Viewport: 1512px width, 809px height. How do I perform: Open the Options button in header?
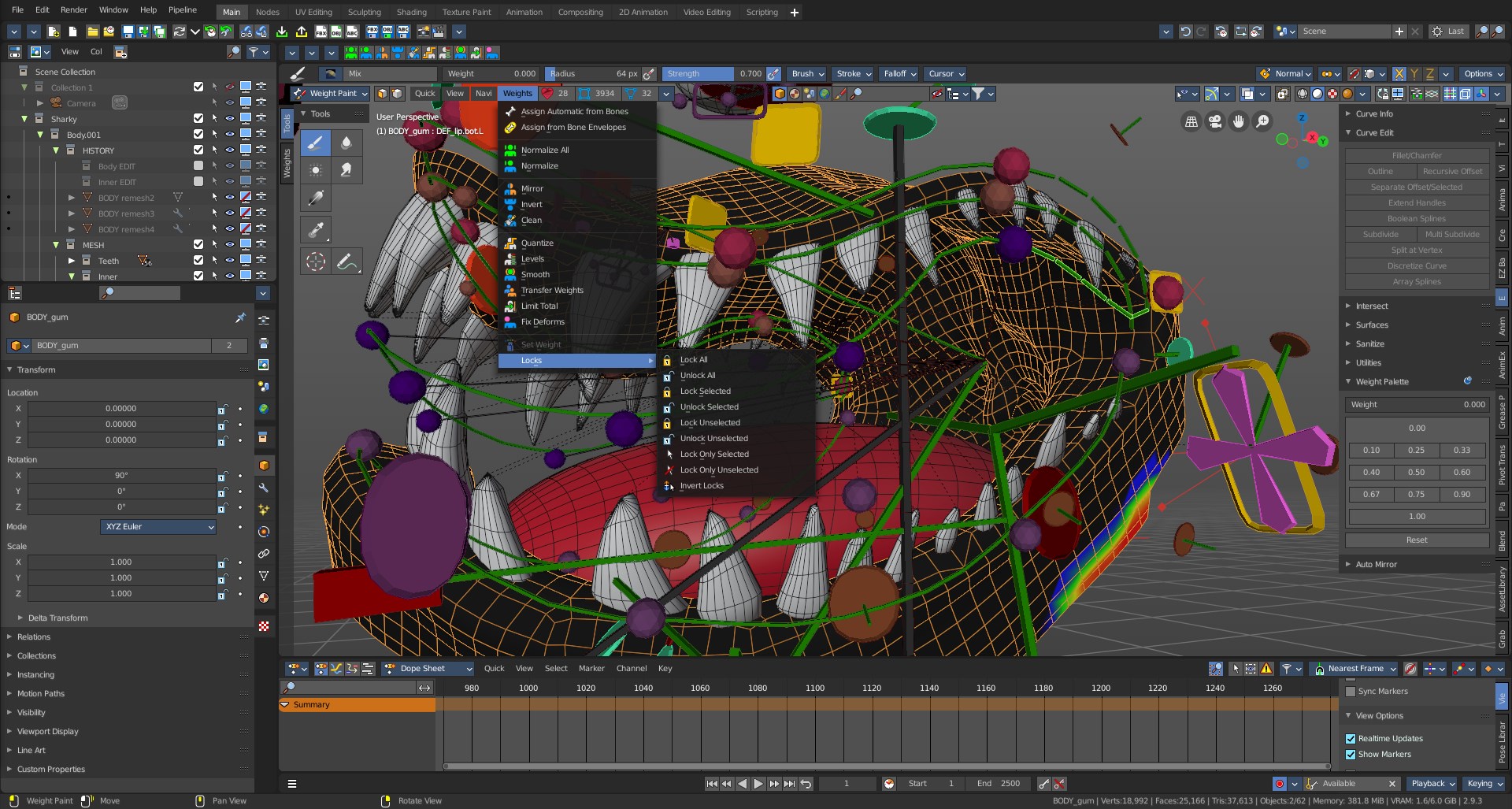coord(1482,74)
